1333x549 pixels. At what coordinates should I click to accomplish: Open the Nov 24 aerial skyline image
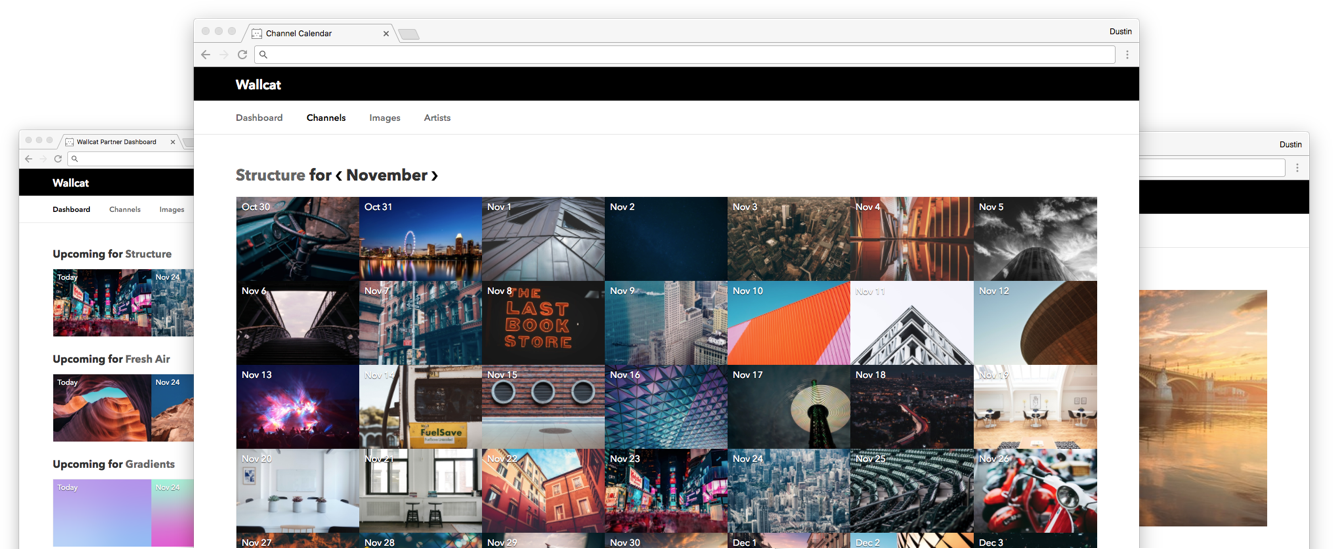tap(789, 491)
